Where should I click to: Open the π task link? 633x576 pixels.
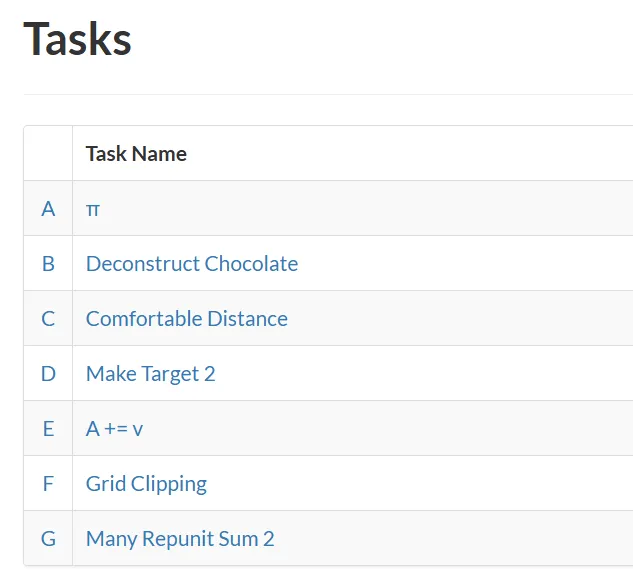[92, 210]
